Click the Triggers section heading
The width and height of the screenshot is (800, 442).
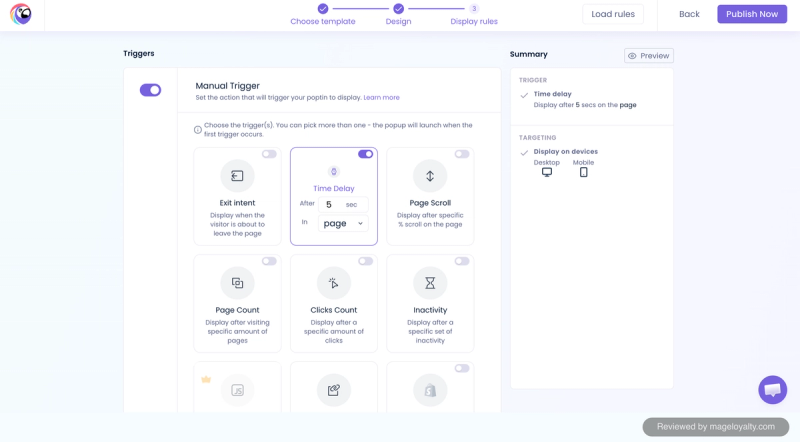[x=139, y=53]
